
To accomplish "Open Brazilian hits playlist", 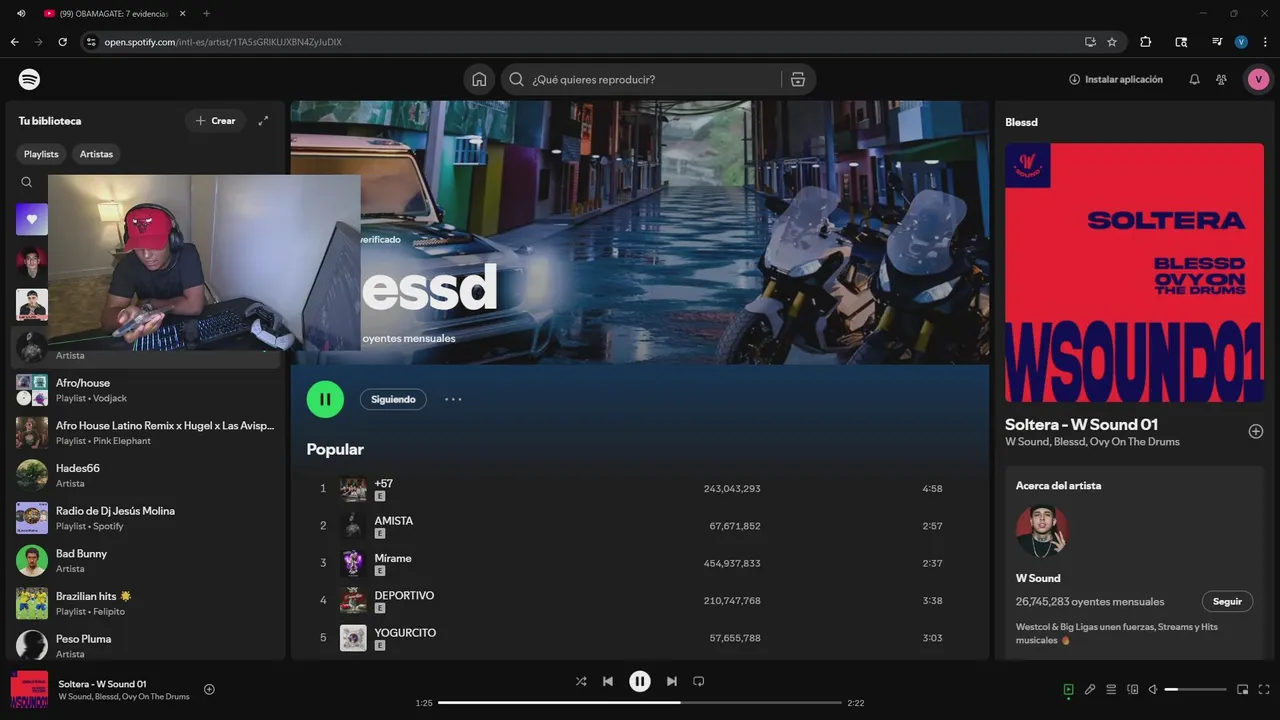I will coord(146,603).
